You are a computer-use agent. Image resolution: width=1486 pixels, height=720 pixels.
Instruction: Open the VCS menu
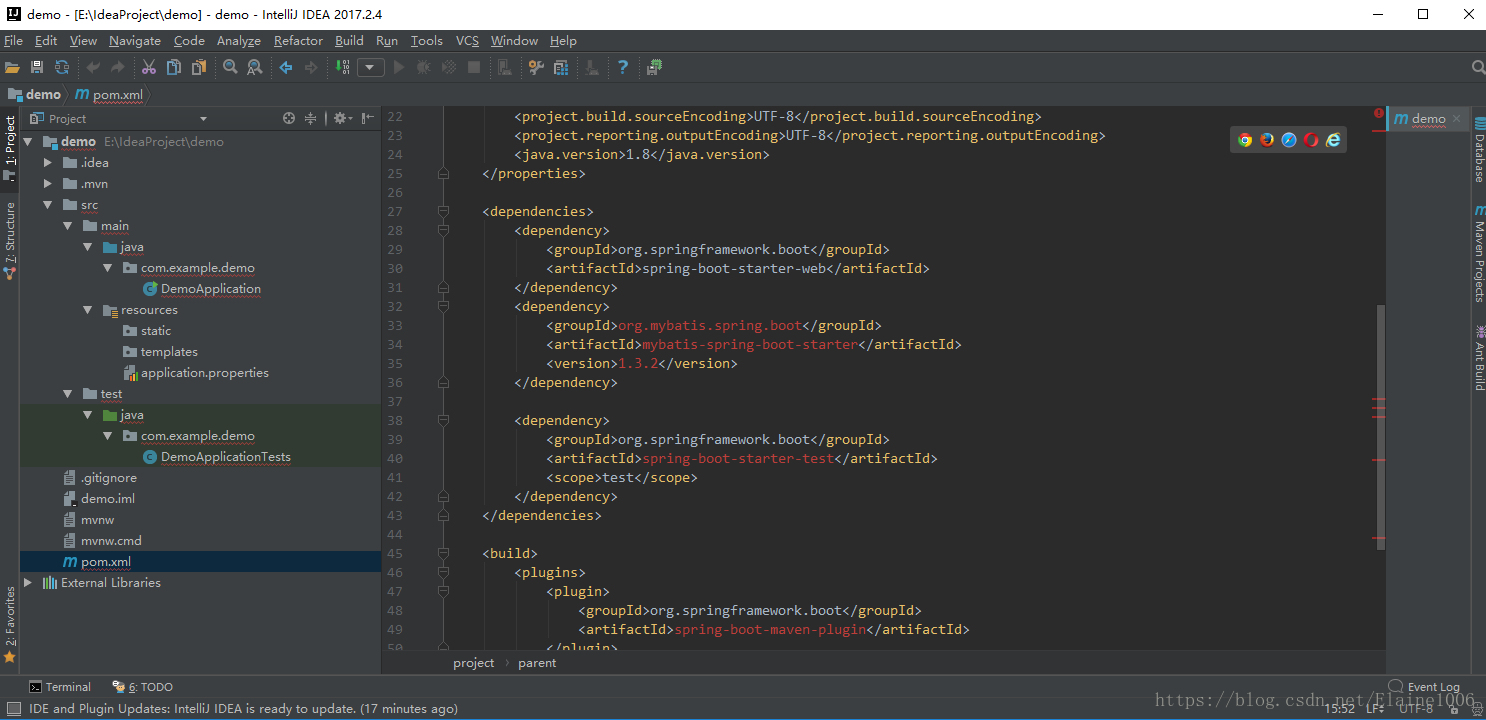point(468,41)
